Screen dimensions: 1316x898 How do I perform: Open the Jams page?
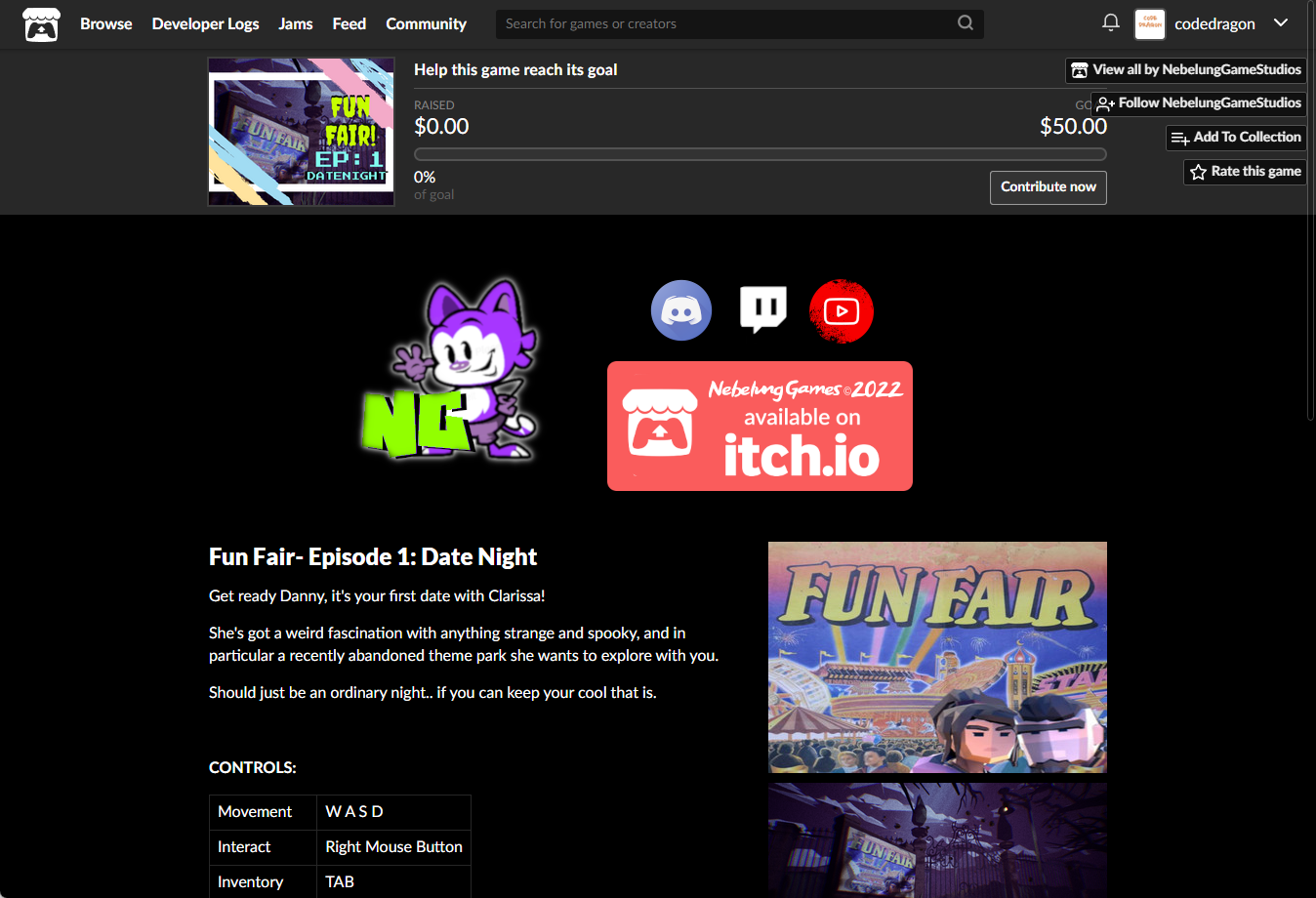[295, 23]
